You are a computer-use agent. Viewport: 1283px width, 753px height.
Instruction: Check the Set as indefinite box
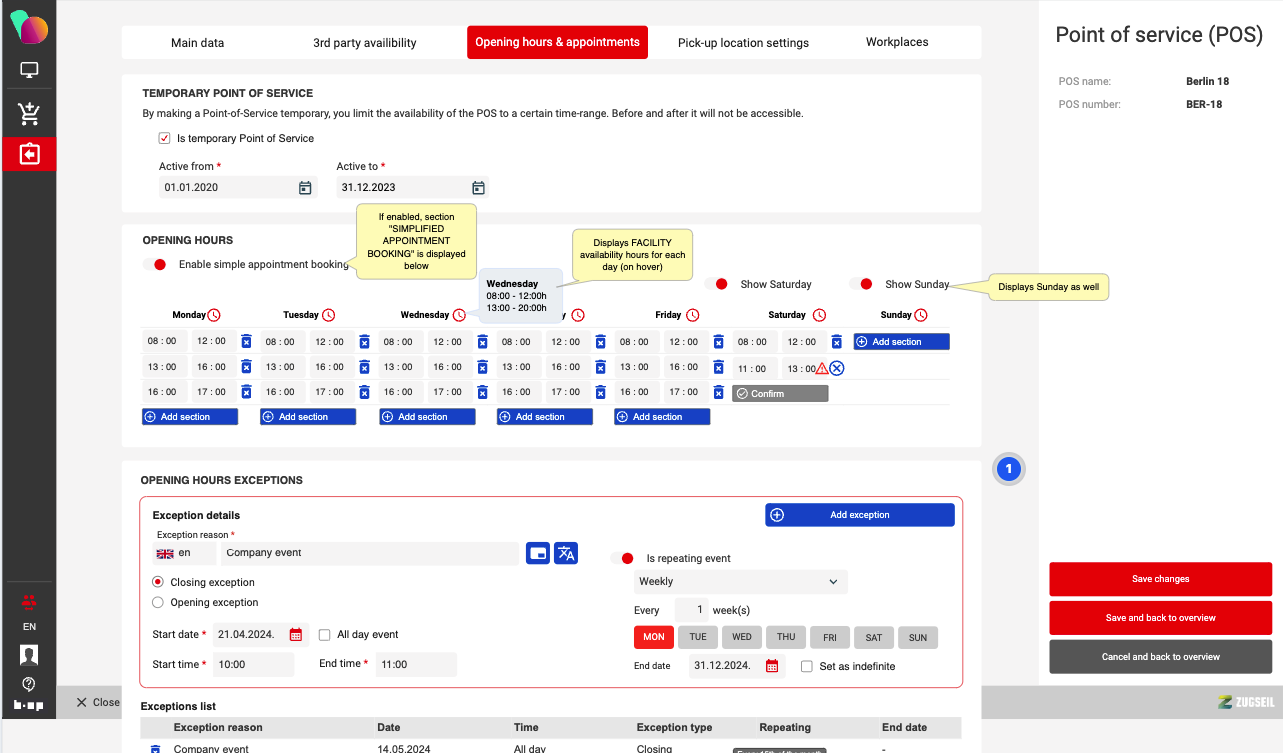tap(807, 666)
